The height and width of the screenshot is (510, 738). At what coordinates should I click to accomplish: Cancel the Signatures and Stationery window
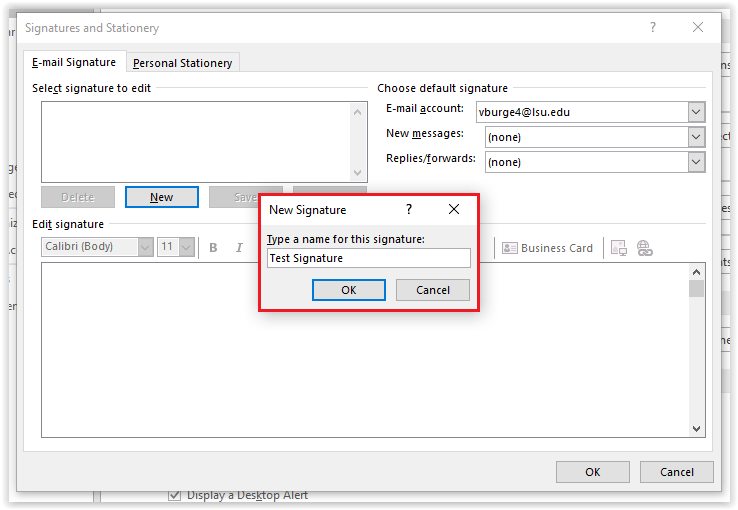point(676,472)
